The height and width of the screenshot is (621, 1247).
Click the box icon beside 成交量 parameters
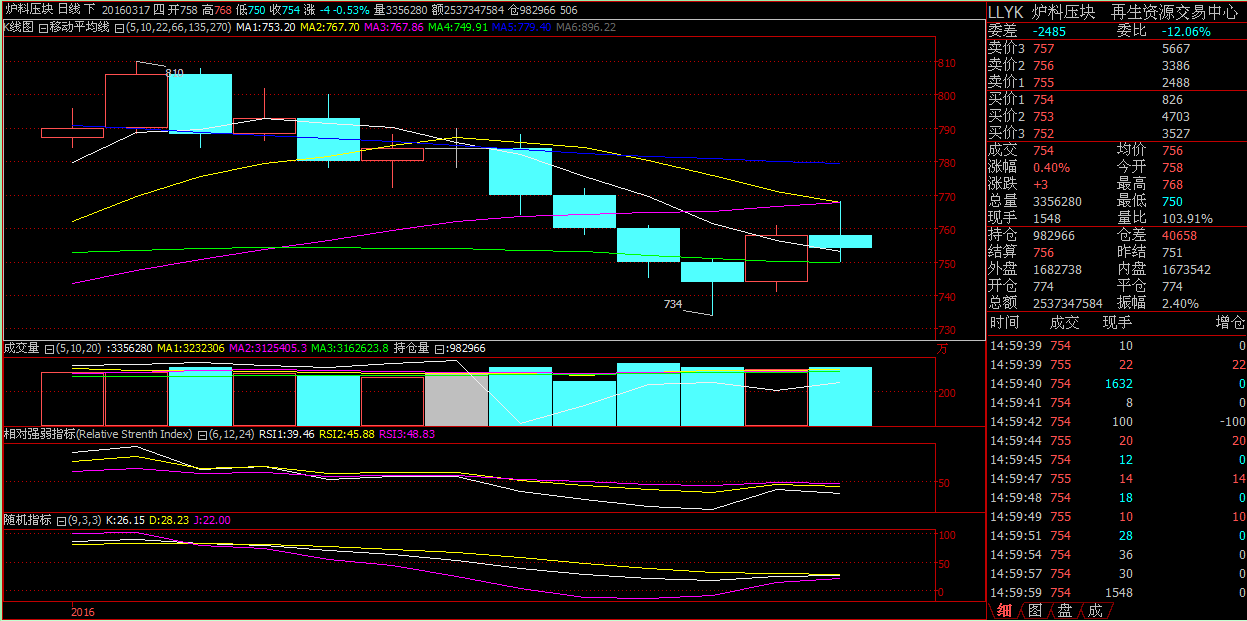click(49, 348)
